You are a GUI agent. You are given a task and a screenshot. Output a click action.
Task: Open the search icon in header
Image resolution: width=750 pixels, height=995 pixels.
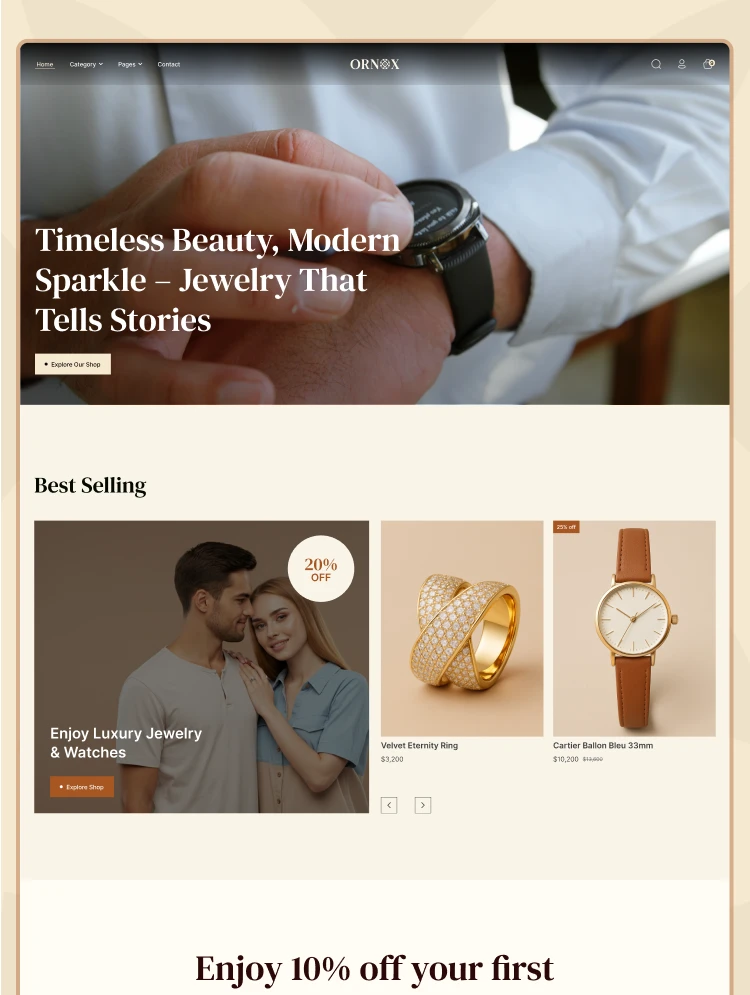click(656, 64)
